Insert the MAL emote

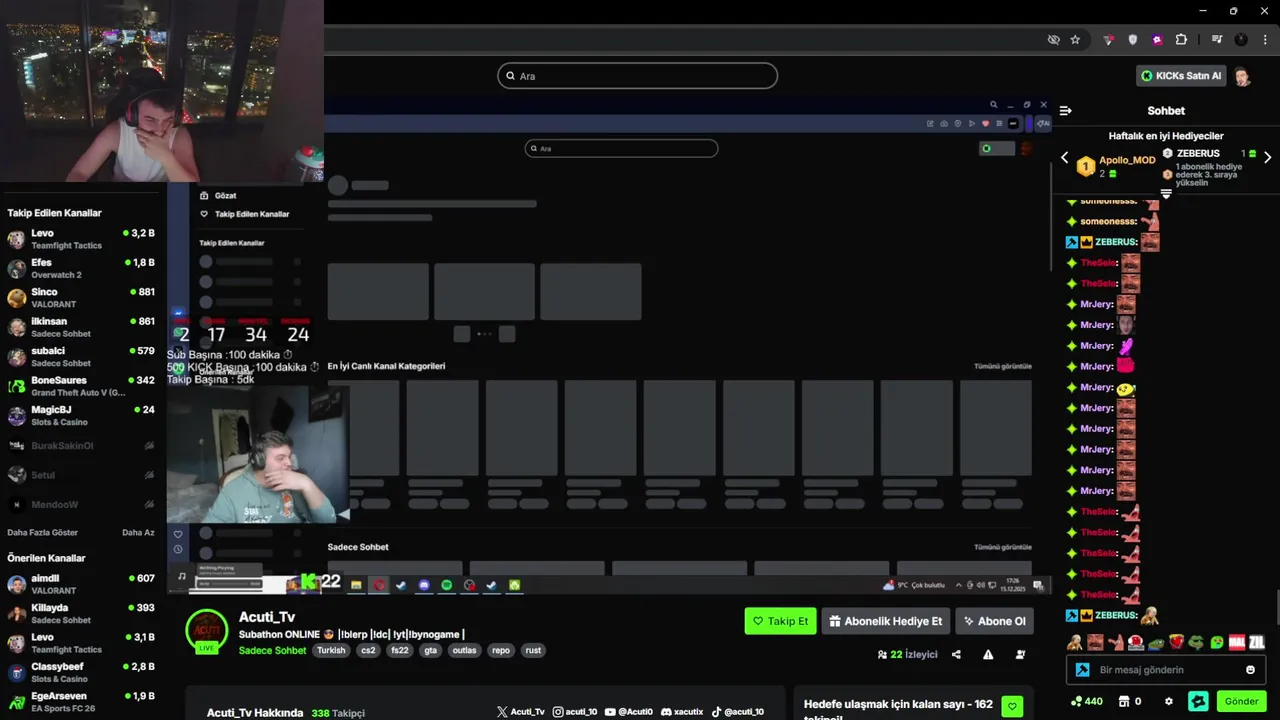click(1237, 642)
